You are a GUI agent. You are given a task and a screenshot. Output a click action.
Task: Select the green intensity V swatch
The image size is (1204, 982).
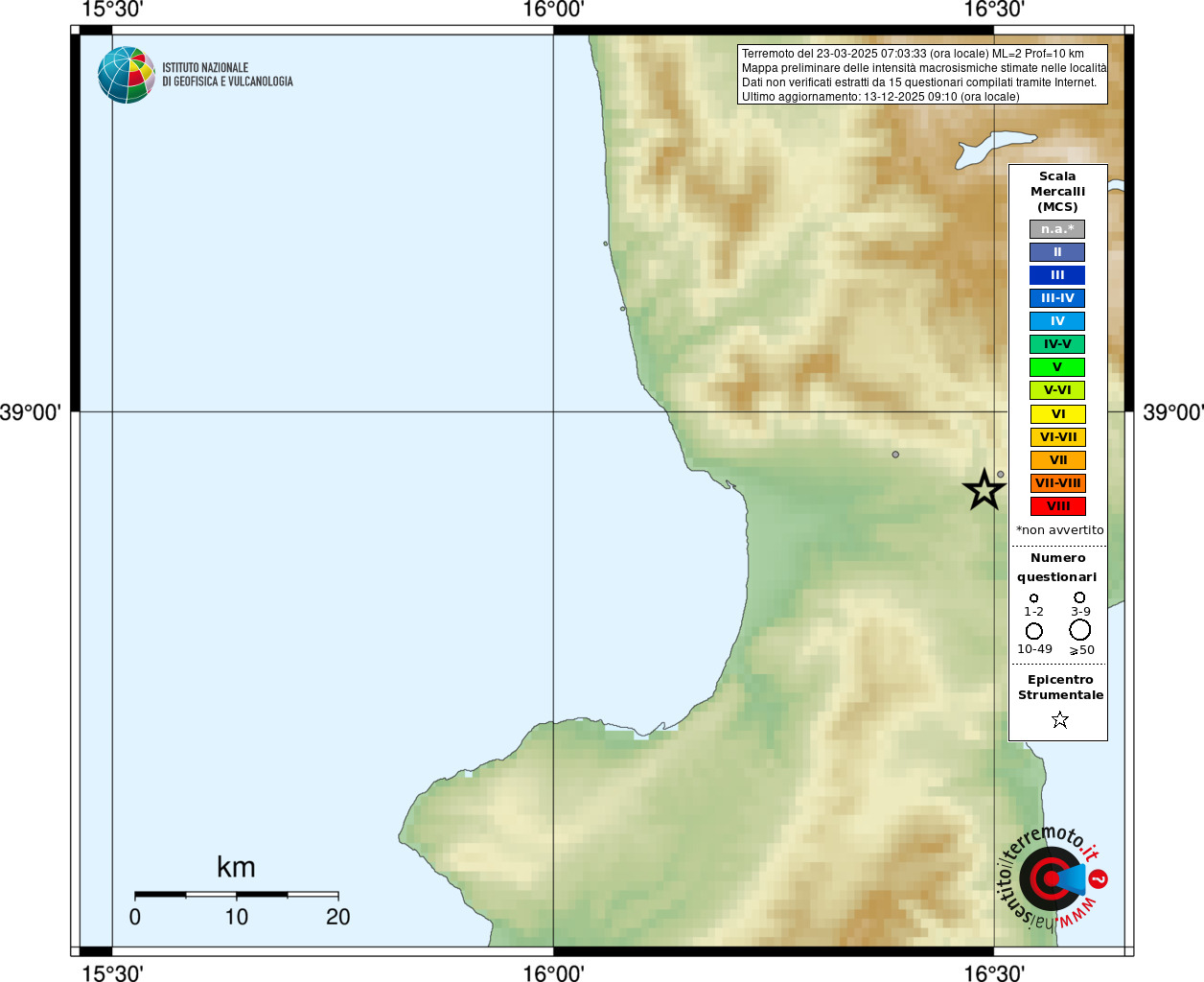1057,367
